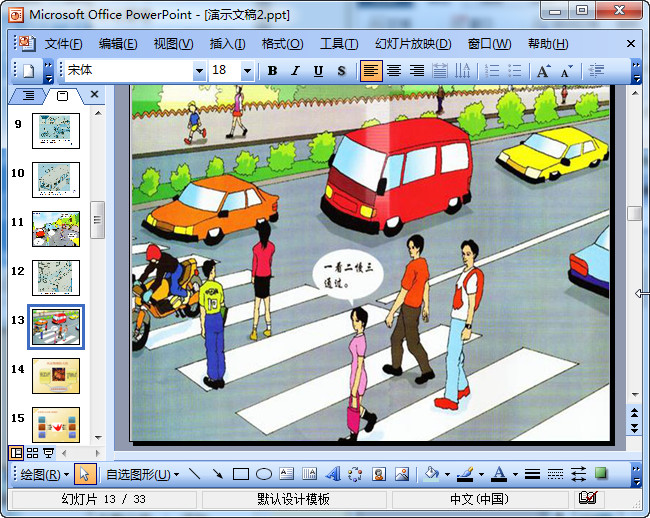This screenshot has height=518, width=650.
Task: Toggle bulleted list
Action: pos(514,71)
